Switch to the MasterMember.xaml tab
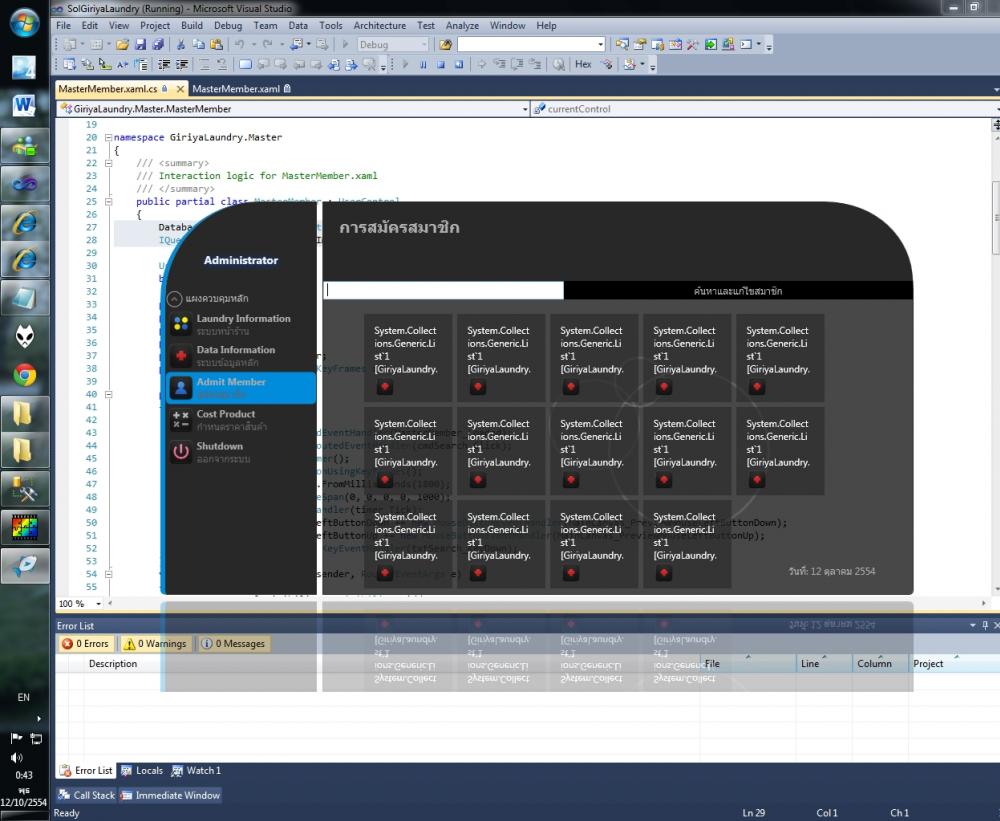The height and width of the screenshot is (821, 1000). tap(236, 89)
